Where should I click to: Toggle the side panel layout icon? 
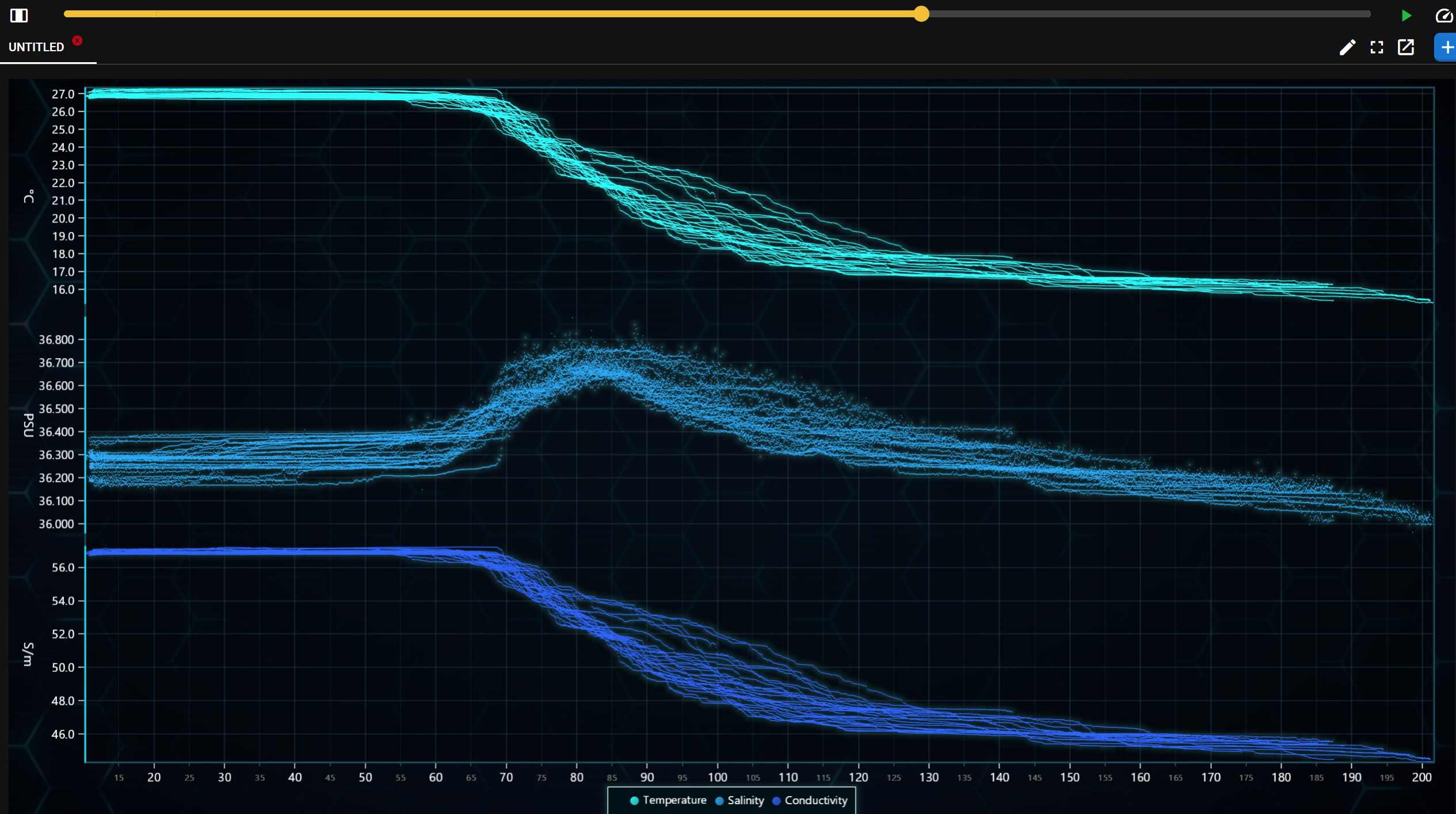click(x=19, y=16)
